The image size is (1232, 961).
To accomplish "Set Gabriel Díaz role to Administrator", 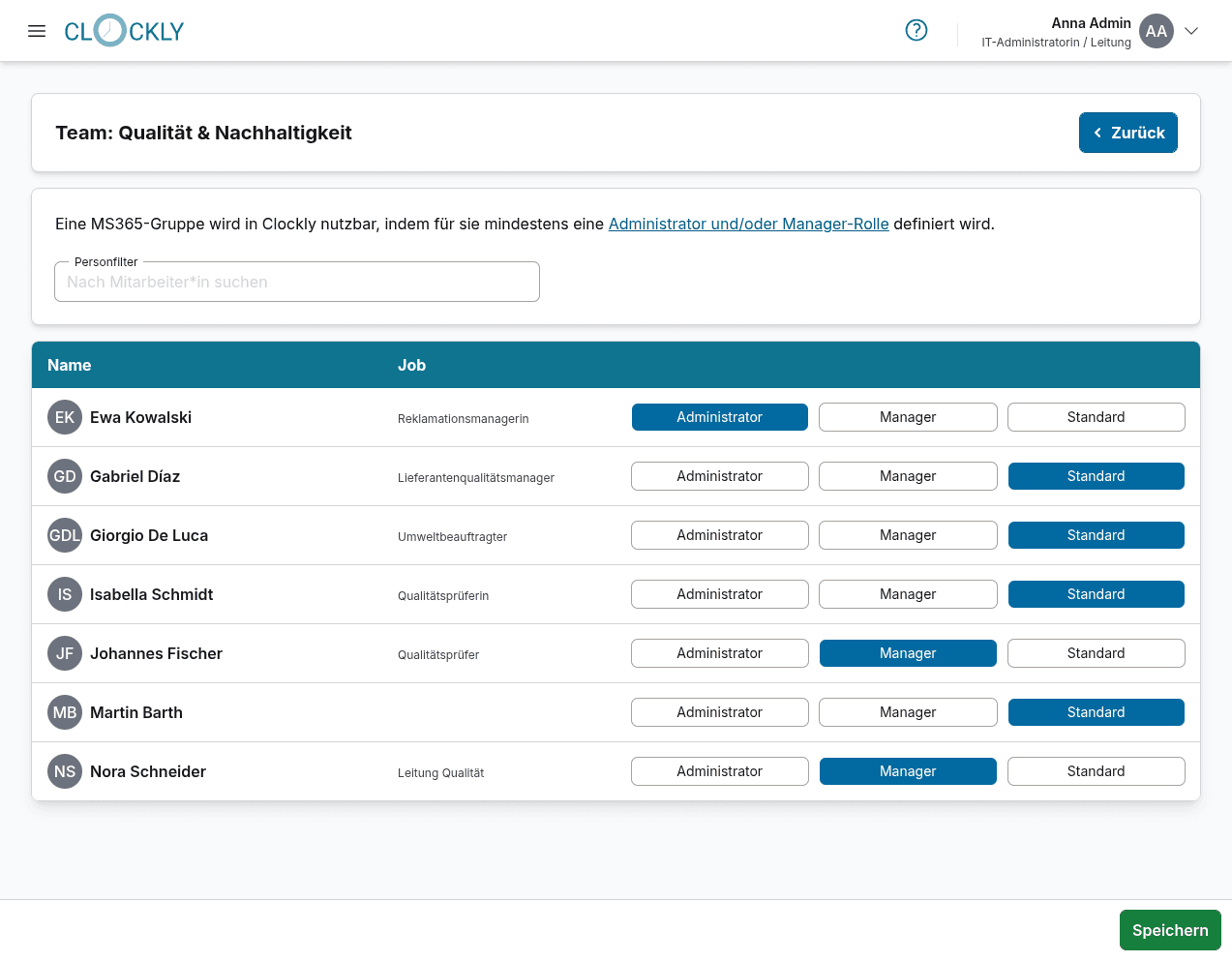I will pos(719,476).
